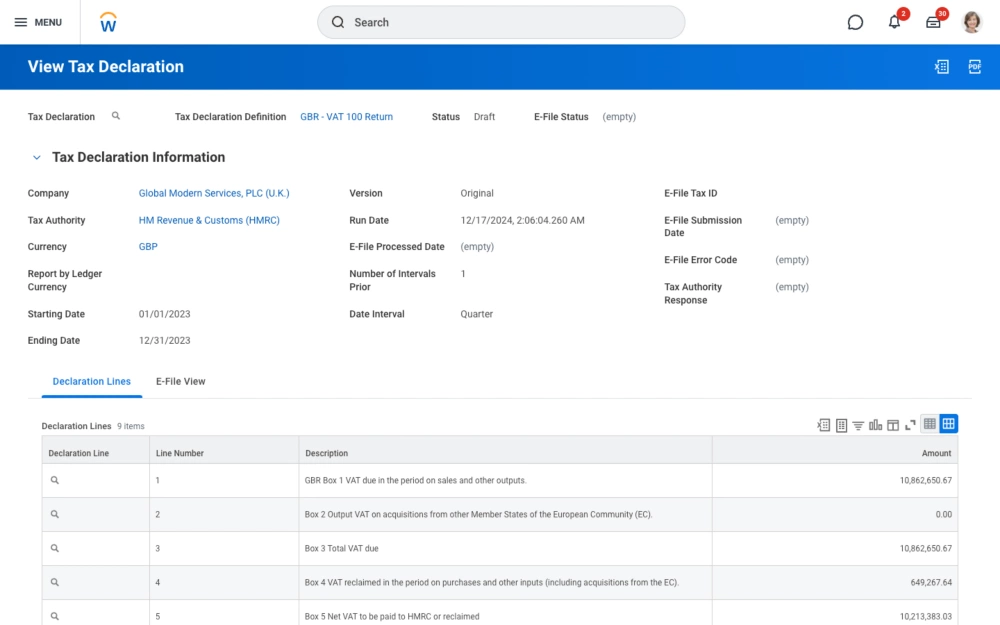Open the Notifications bell
This screenshot has width=1000, height=625.
tap(894, 21)
